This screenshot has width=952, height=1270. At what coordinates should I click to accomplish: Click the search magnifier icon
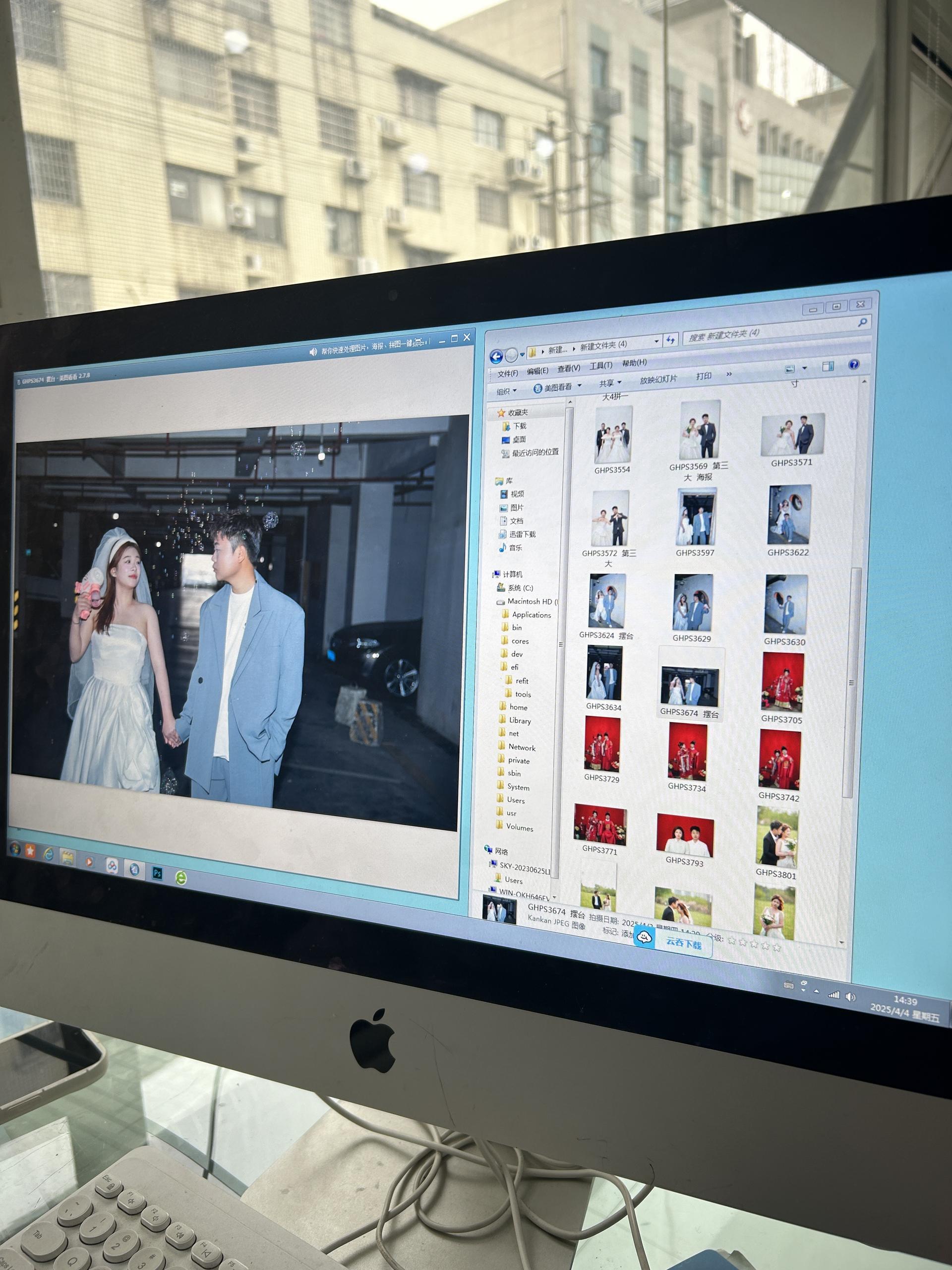862,322
